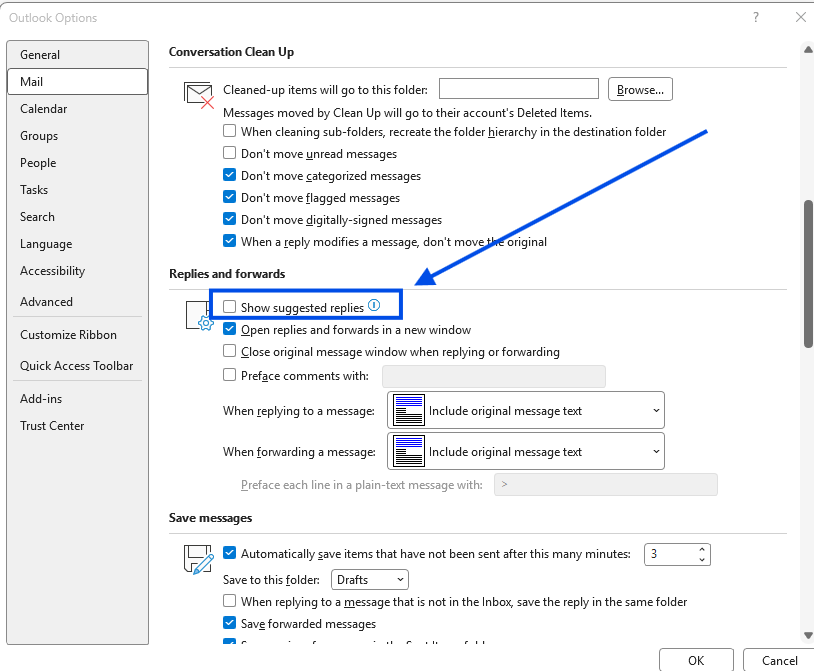The width and height of the screenshot is (814, 671).
Task: Open the When replying to a message dropdown
Action: [x=526, y=410]
